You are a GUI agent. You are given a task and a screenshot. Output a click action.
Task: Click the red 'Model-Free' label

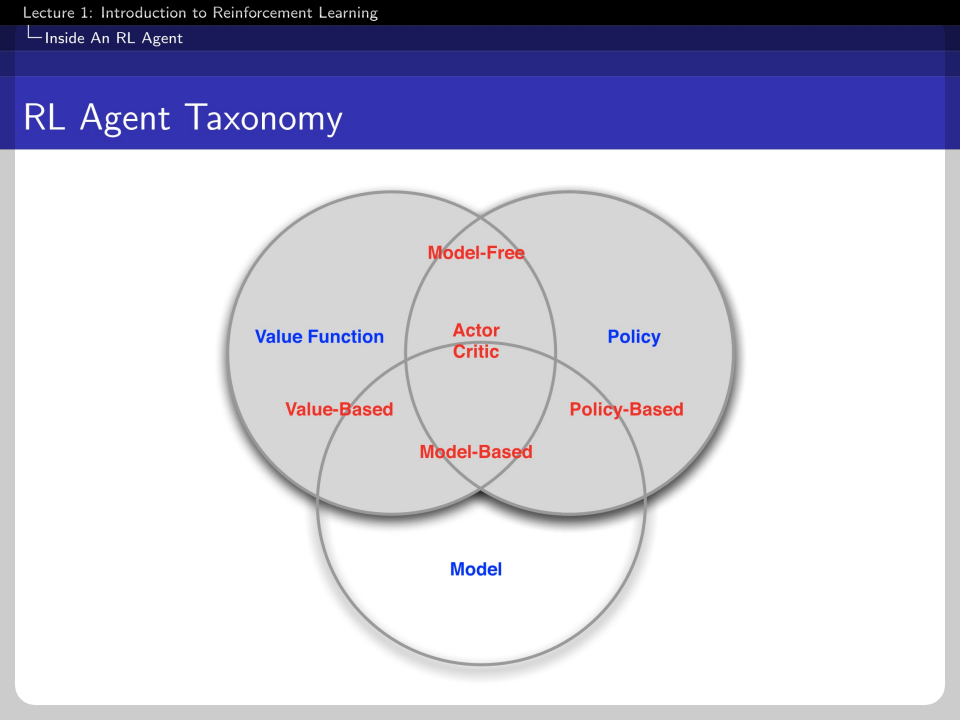[x=476, y=253]
